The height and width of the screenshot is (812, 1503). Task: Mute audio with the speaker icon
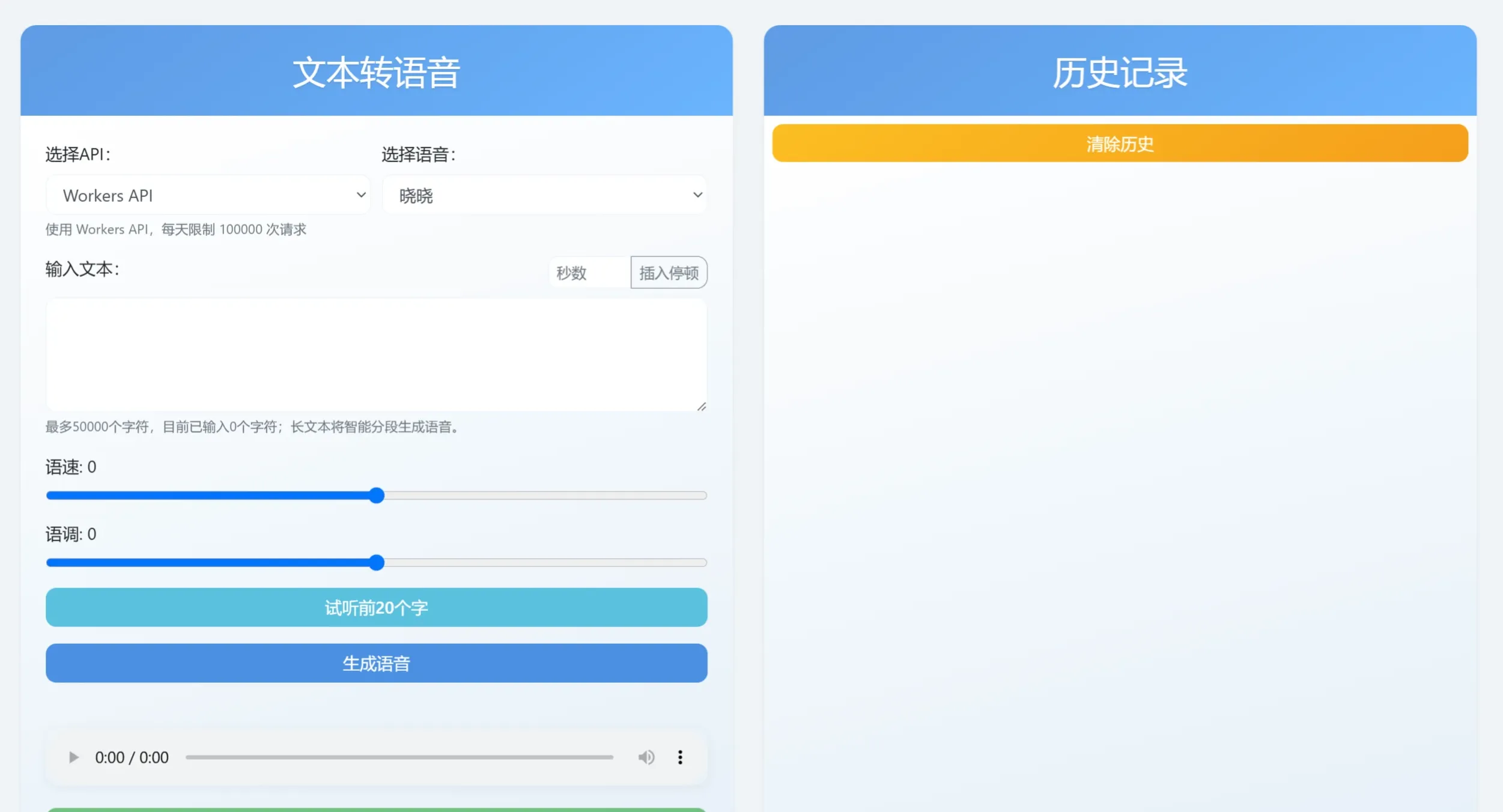point(646,757)
